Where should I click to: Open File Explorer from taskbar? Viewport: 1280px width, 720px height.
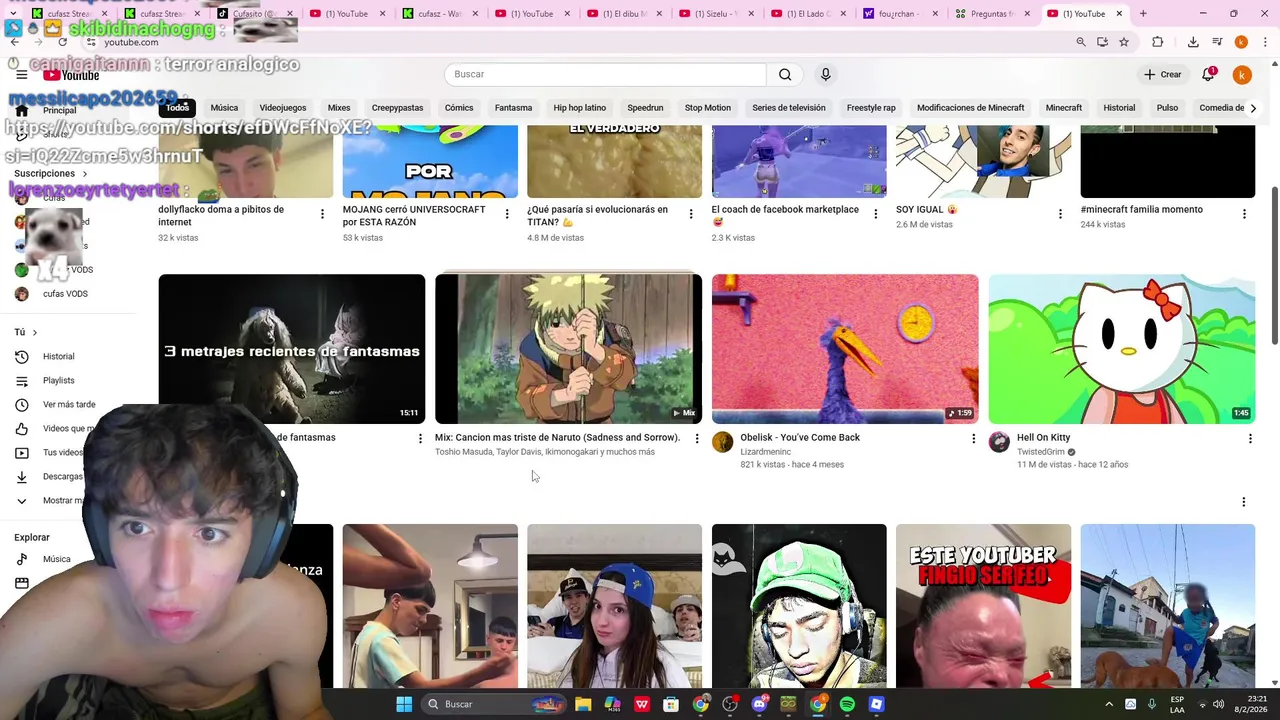(x=583, y=704)
